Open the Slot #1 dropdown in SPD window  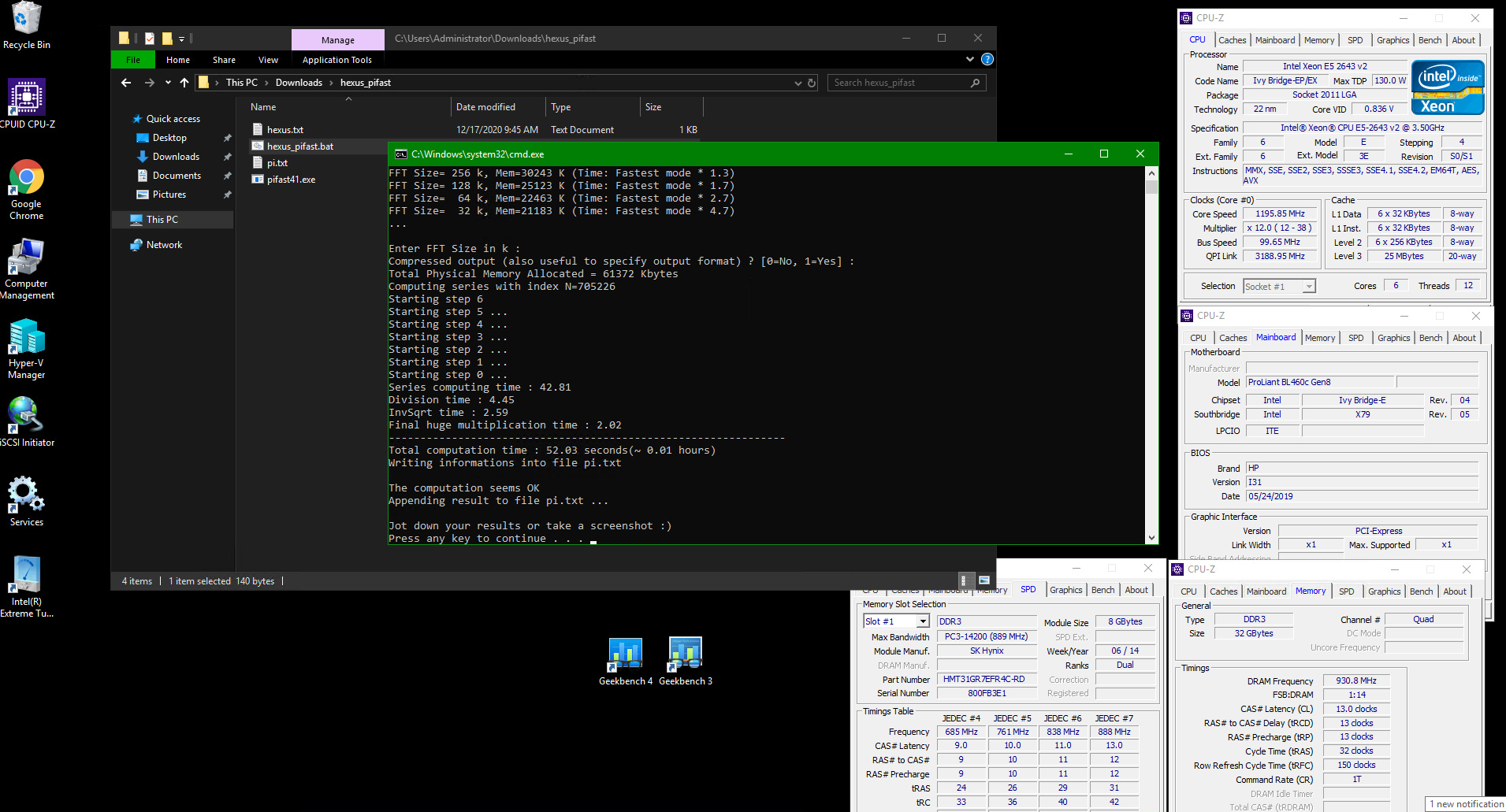[923, 621]
